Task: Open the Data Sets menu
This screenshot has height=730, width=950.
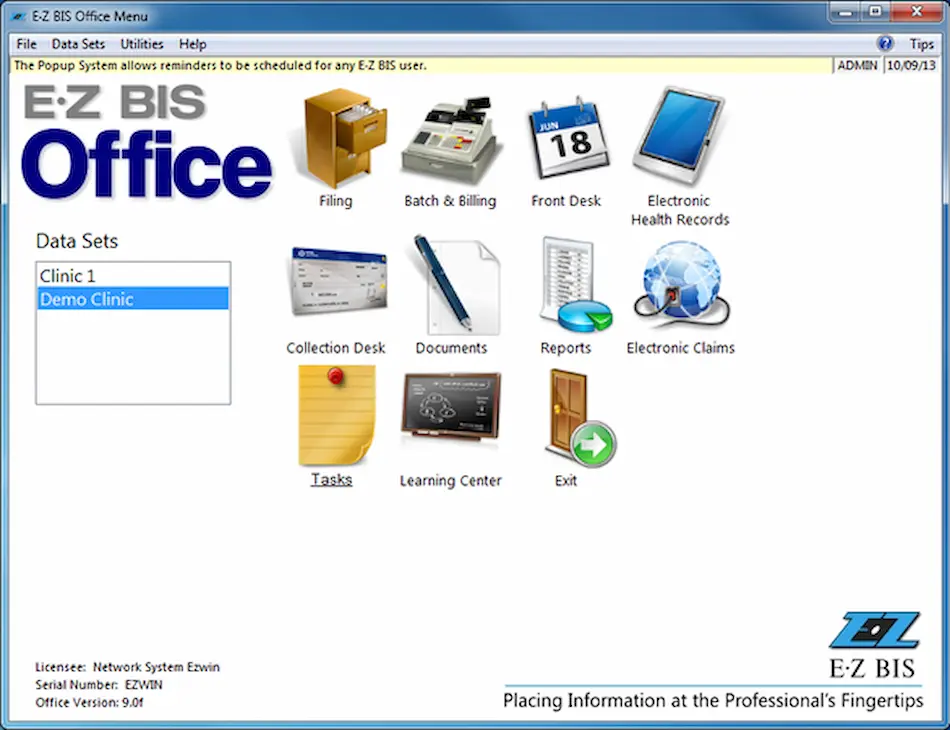Action: point(78,43)
